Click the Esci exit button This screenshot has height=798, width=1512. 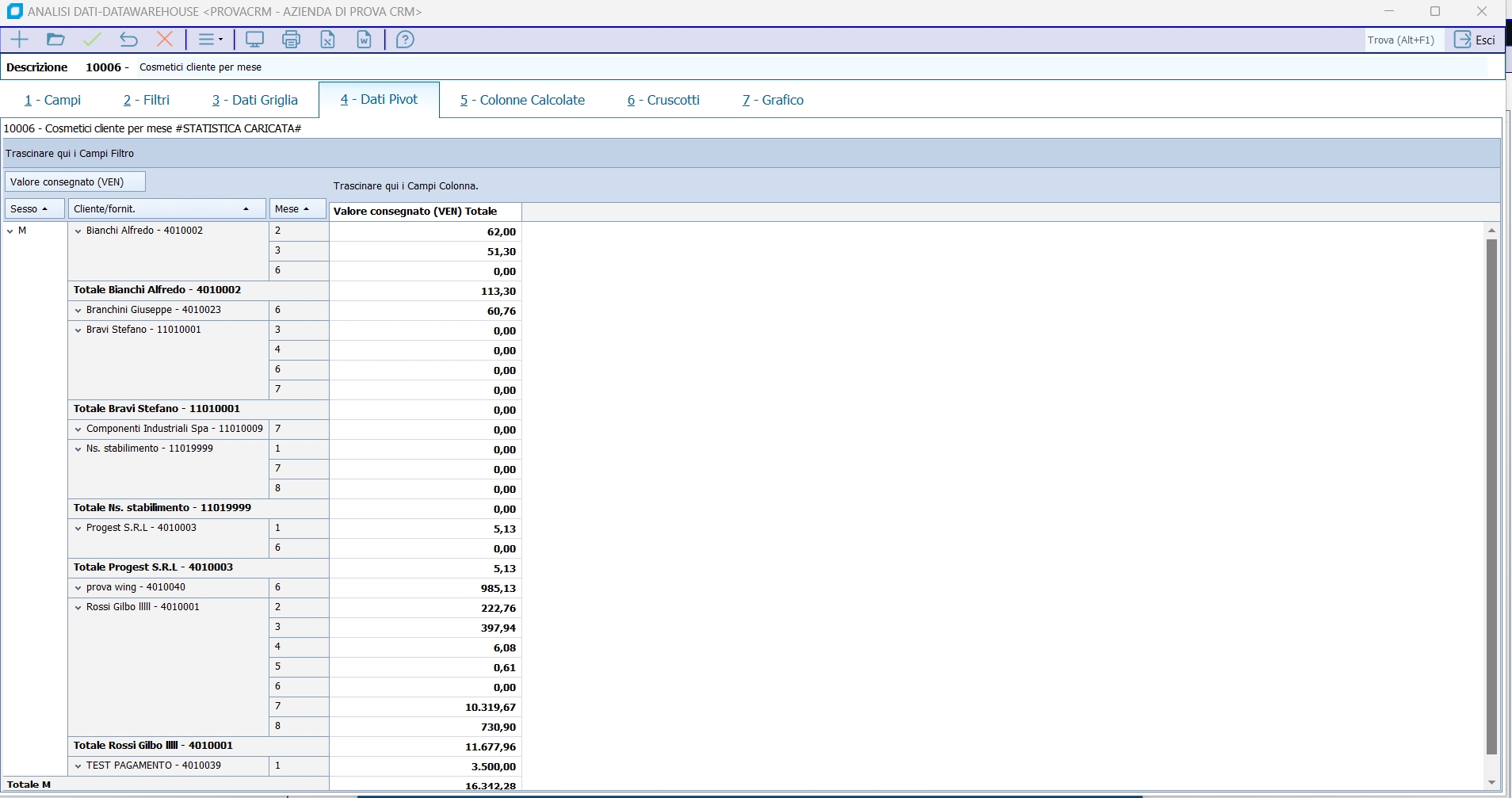[1475, 40]
